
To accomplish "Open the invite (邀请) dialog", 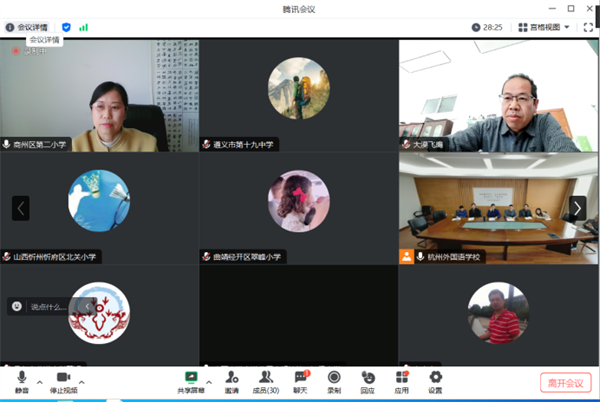I will coord(232,380).
